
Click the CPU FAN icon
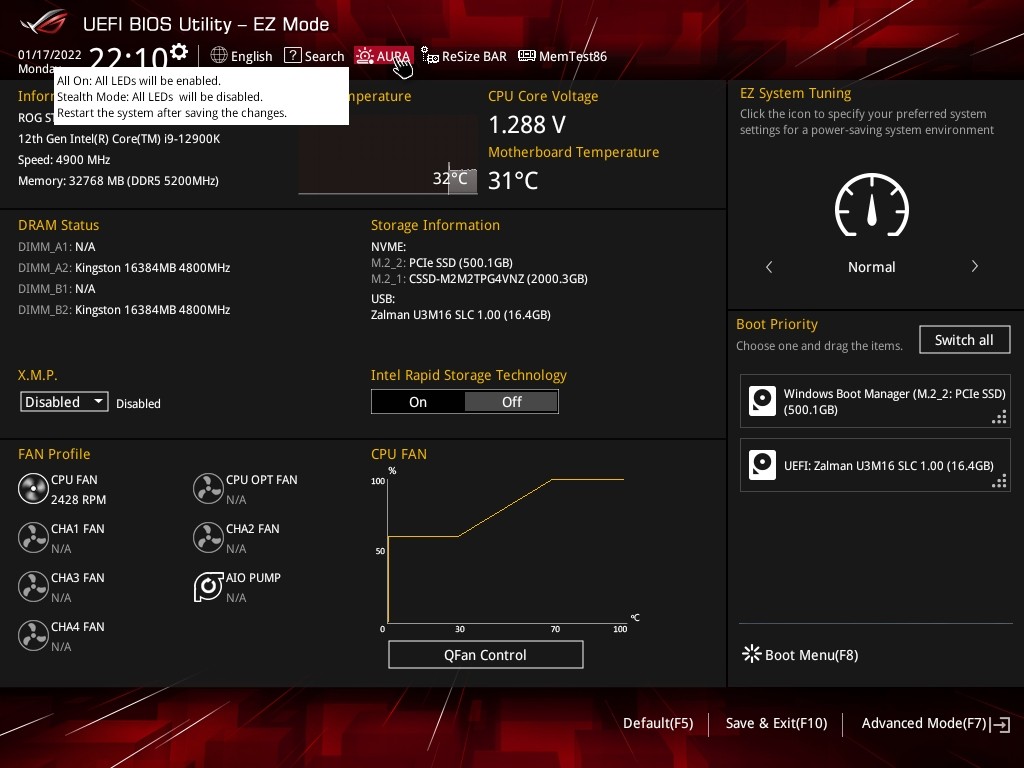33,489
